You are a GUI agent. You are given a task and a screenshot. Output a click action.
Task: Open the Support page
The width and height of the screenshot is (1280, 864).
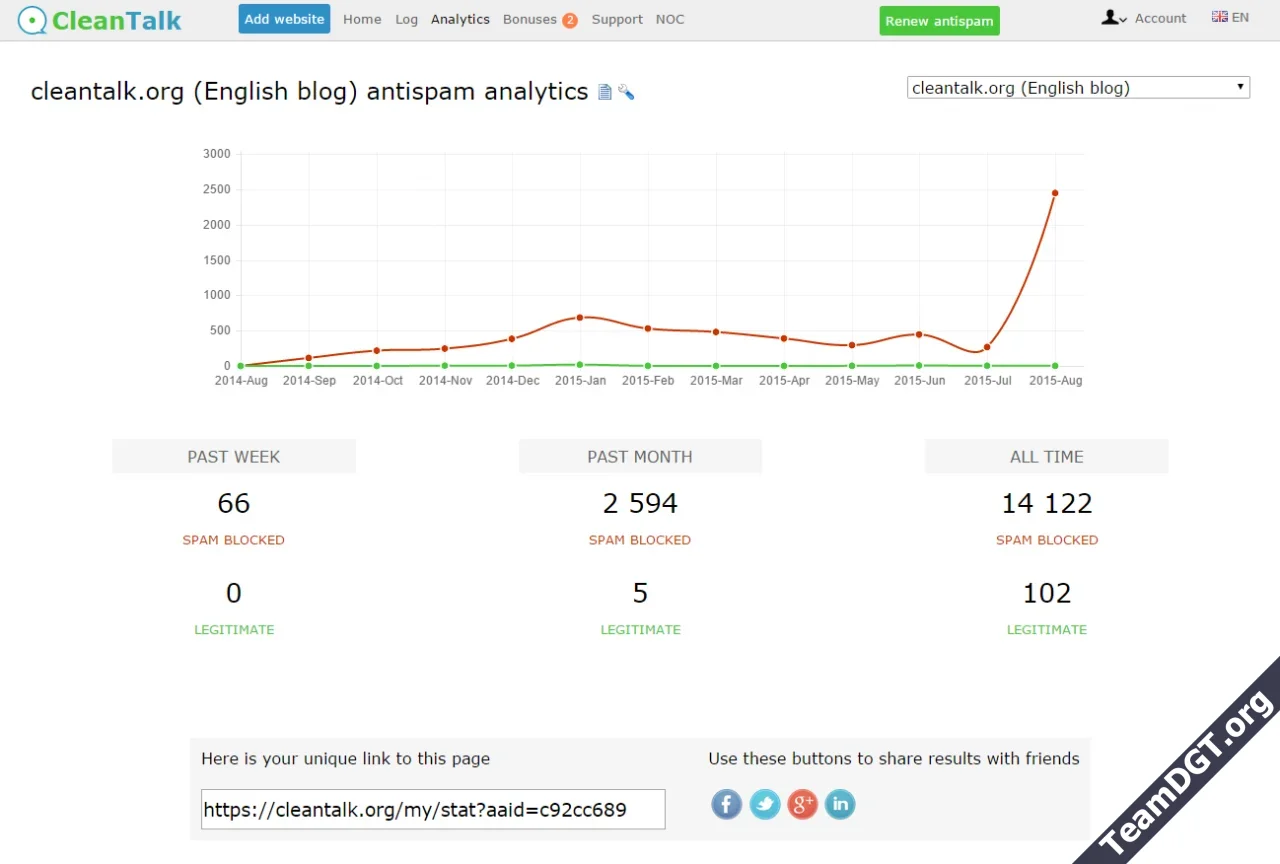[x=617, y=19]
